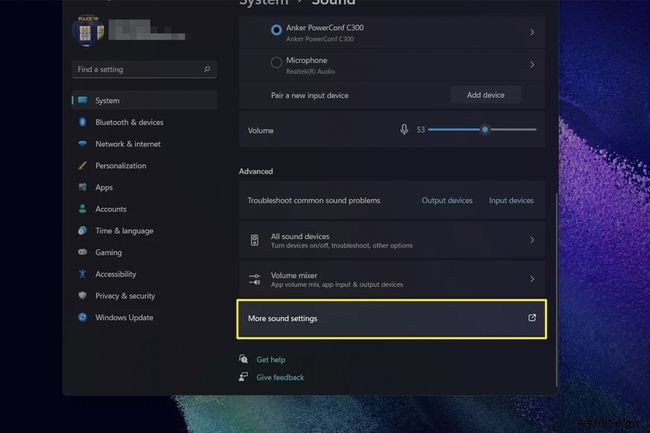Open external link icon for More sound settings

coord(531,318)
